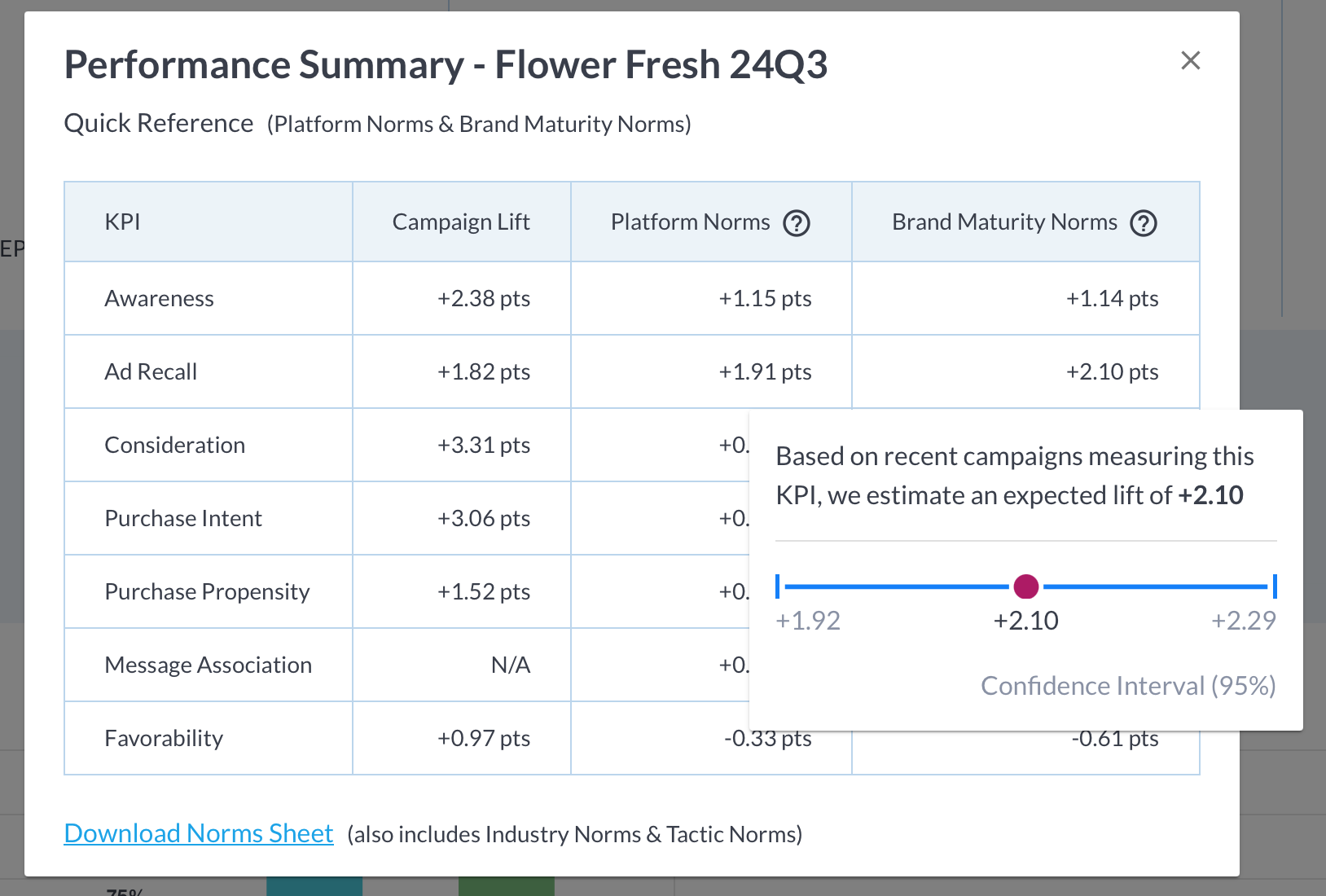Click the magenta confidence interval marker

click(x=1025, y=586)
